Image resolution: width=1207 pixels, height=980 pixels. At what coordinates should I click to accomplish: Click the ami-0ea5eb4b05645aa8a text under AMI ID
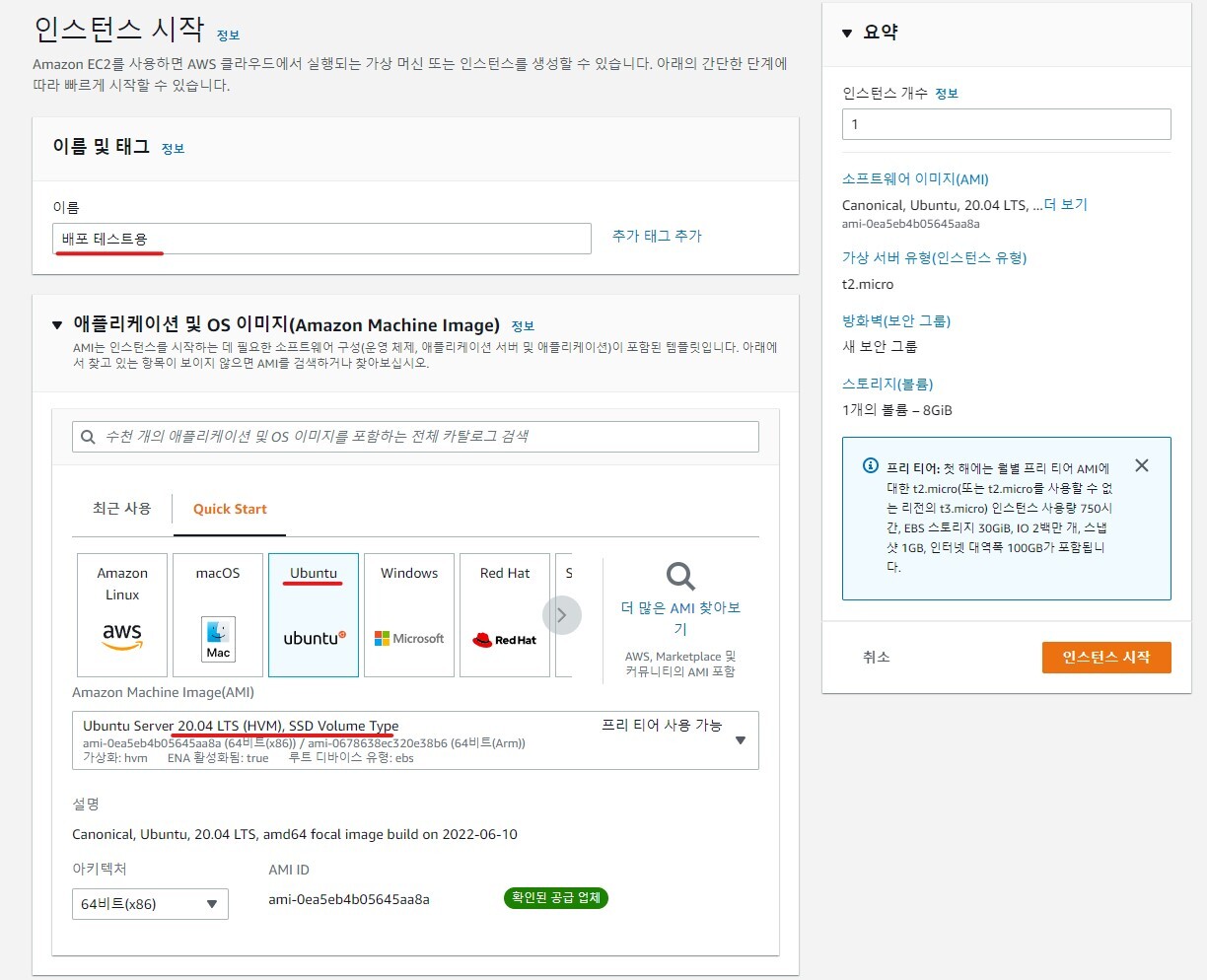[349, 899]
